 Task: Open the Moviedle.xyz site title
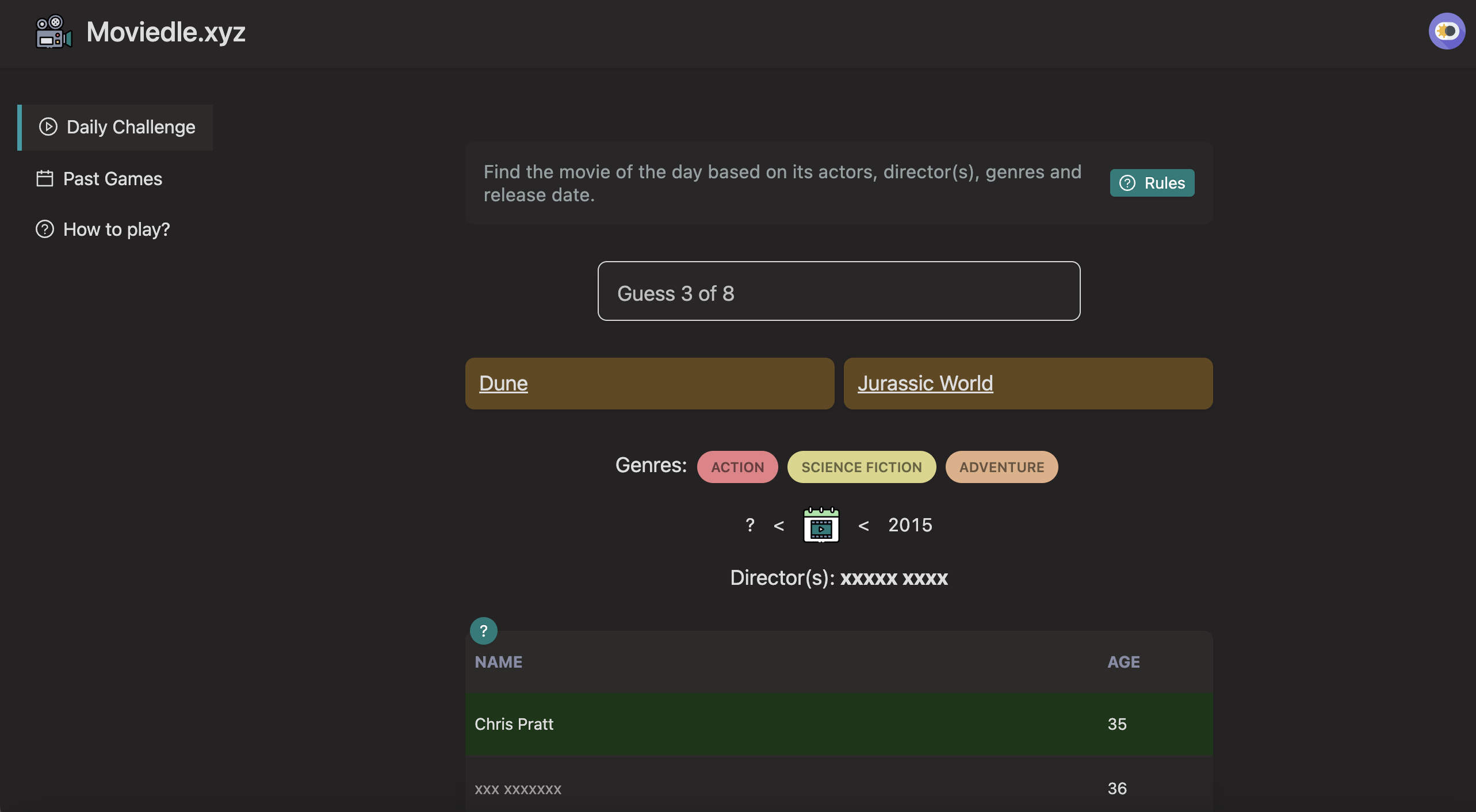pos(166,32)
